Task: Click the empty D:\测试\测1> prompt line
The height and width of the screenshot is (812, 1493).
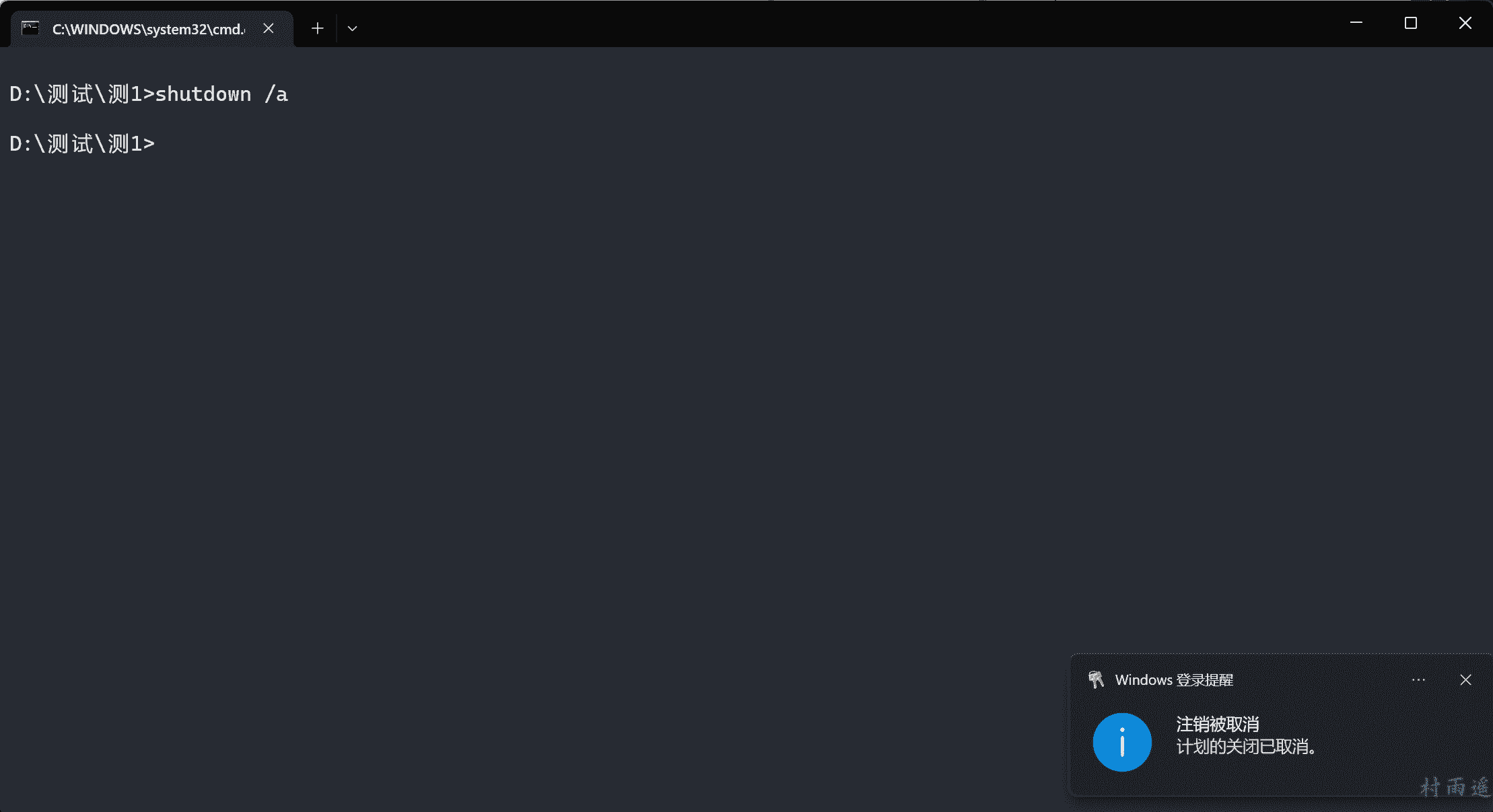Action: (x=82, y=144)
